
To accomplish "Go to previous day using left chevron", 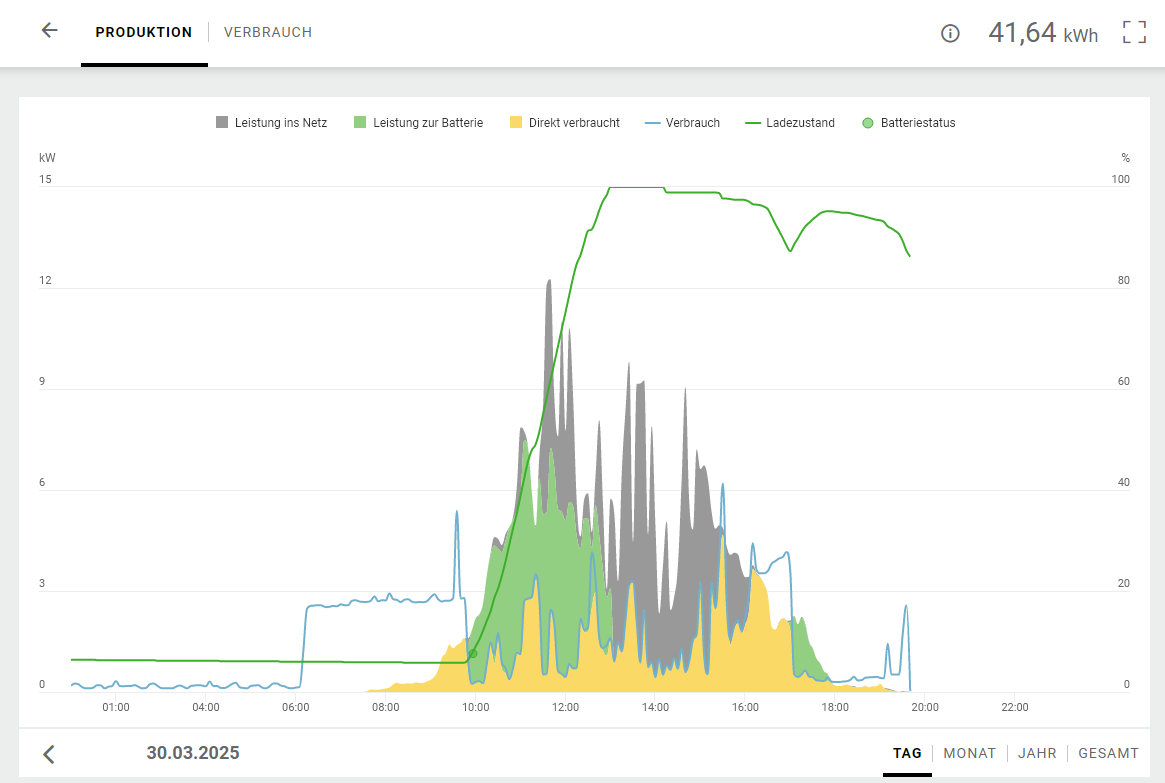I will pyautogui.click(x=48, y=754).
